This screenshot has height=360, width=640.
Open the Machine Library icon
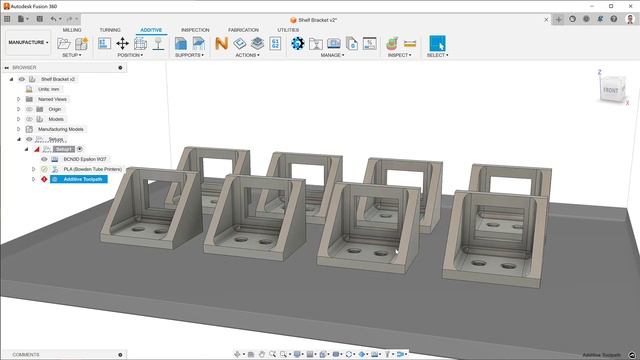pos(333,43)
